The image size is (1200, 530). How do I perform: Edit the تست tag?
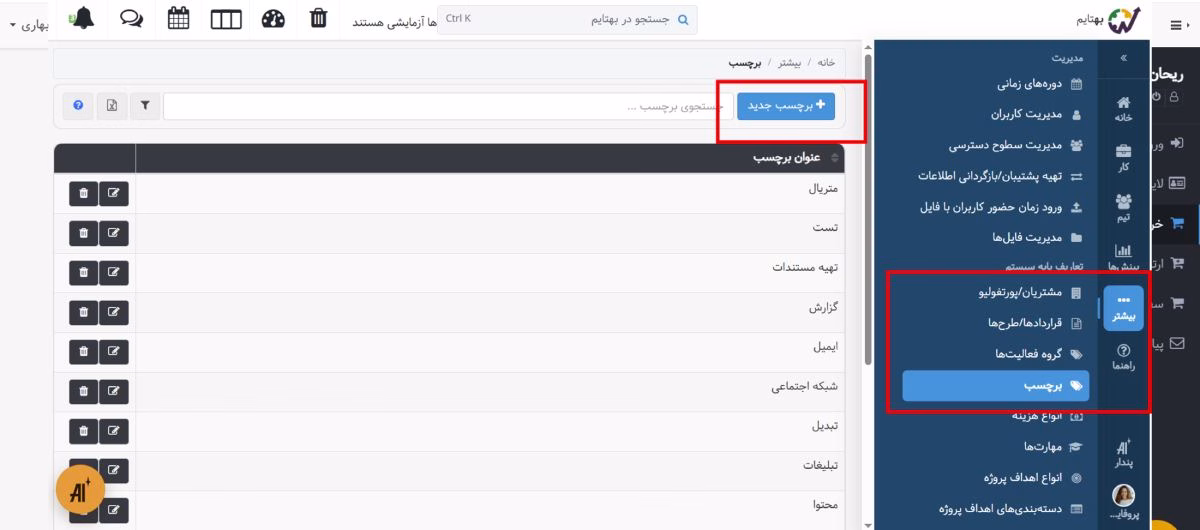pos(114,233)
